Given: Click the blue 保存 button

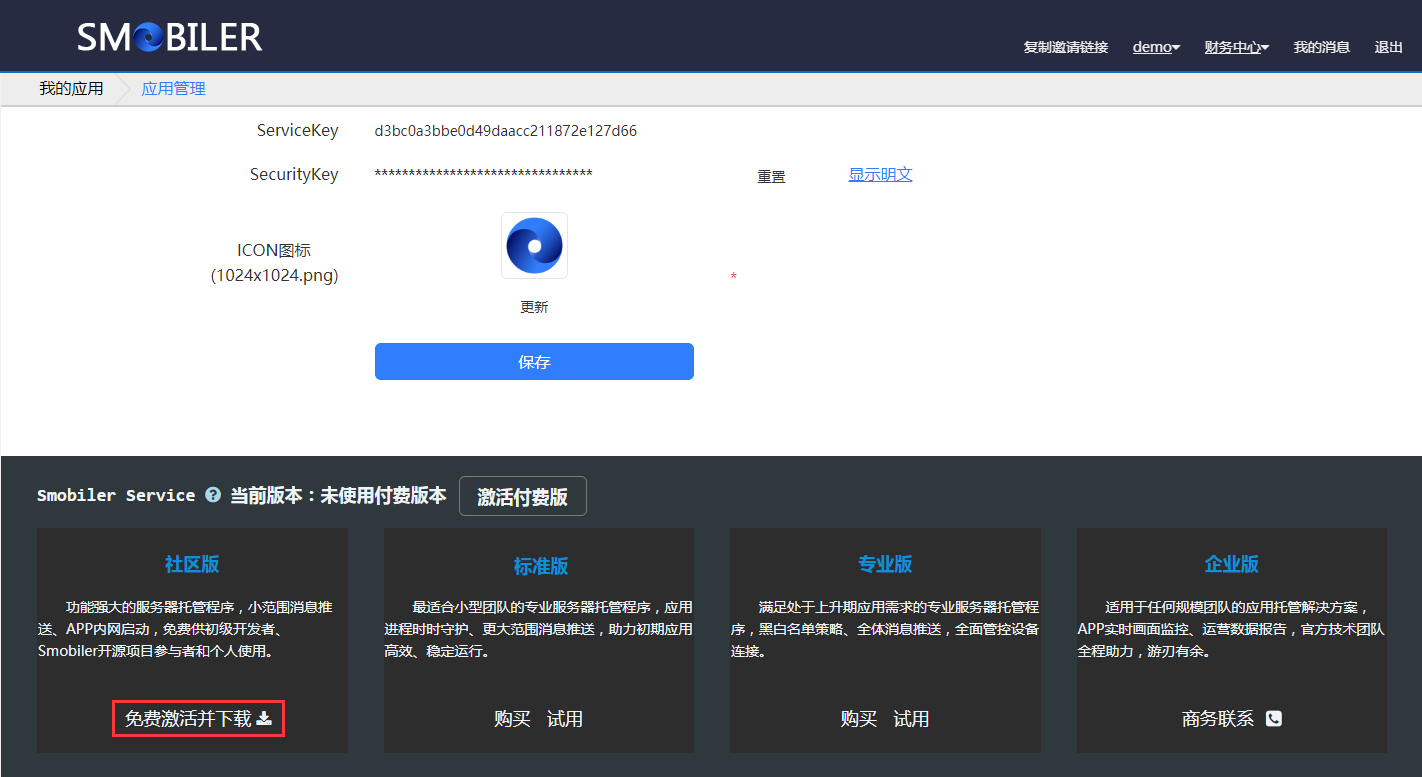Looking at the screenshot, I should pos(534,361).
